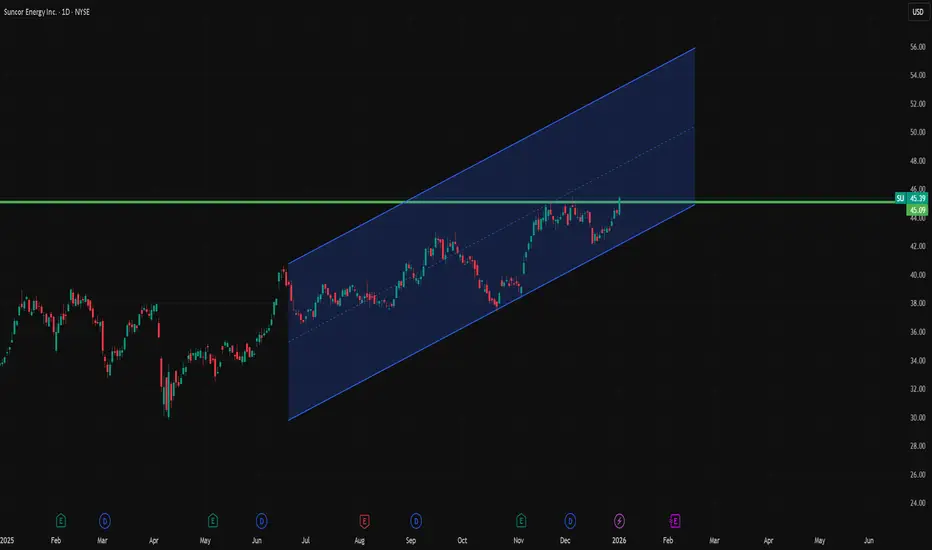The width and height of the screenshot is (932, 550).
Task: Click the 54.00 price axis label
Action: 918,76
